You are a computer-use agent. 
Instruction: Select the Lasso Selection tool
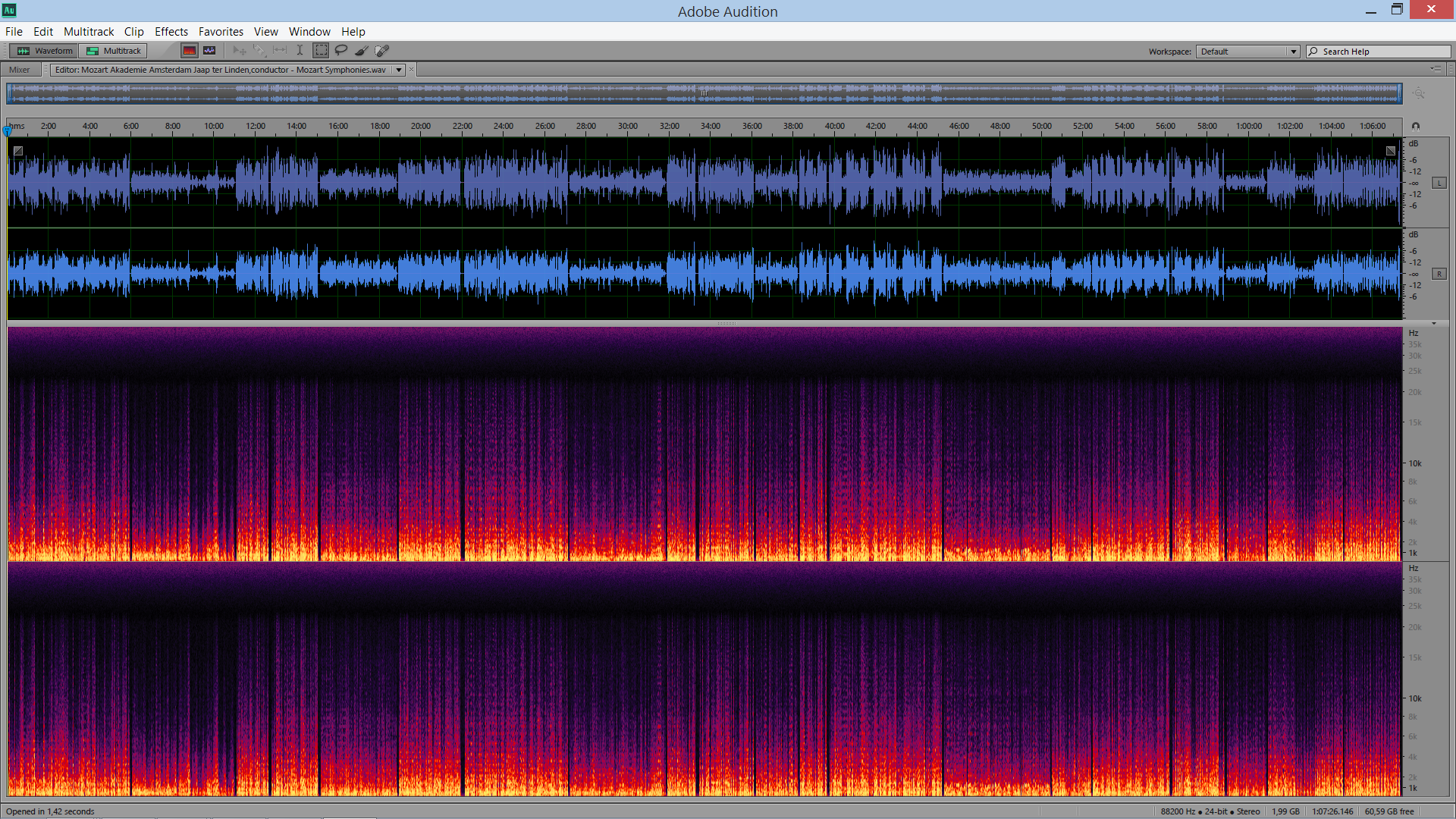[341, 51]
